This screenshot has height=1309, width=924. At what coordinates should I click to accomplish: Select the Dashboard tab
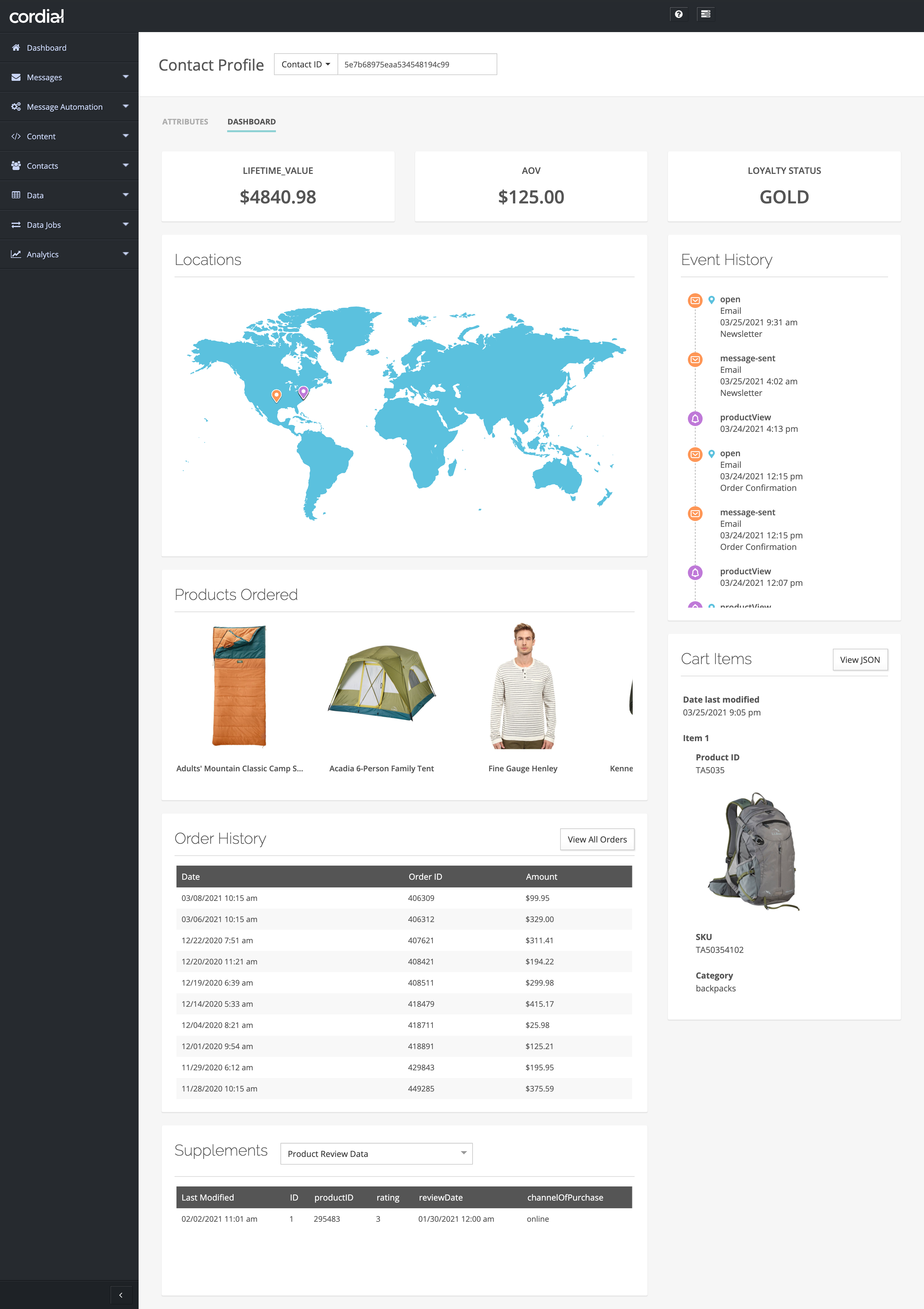(252, 122)
